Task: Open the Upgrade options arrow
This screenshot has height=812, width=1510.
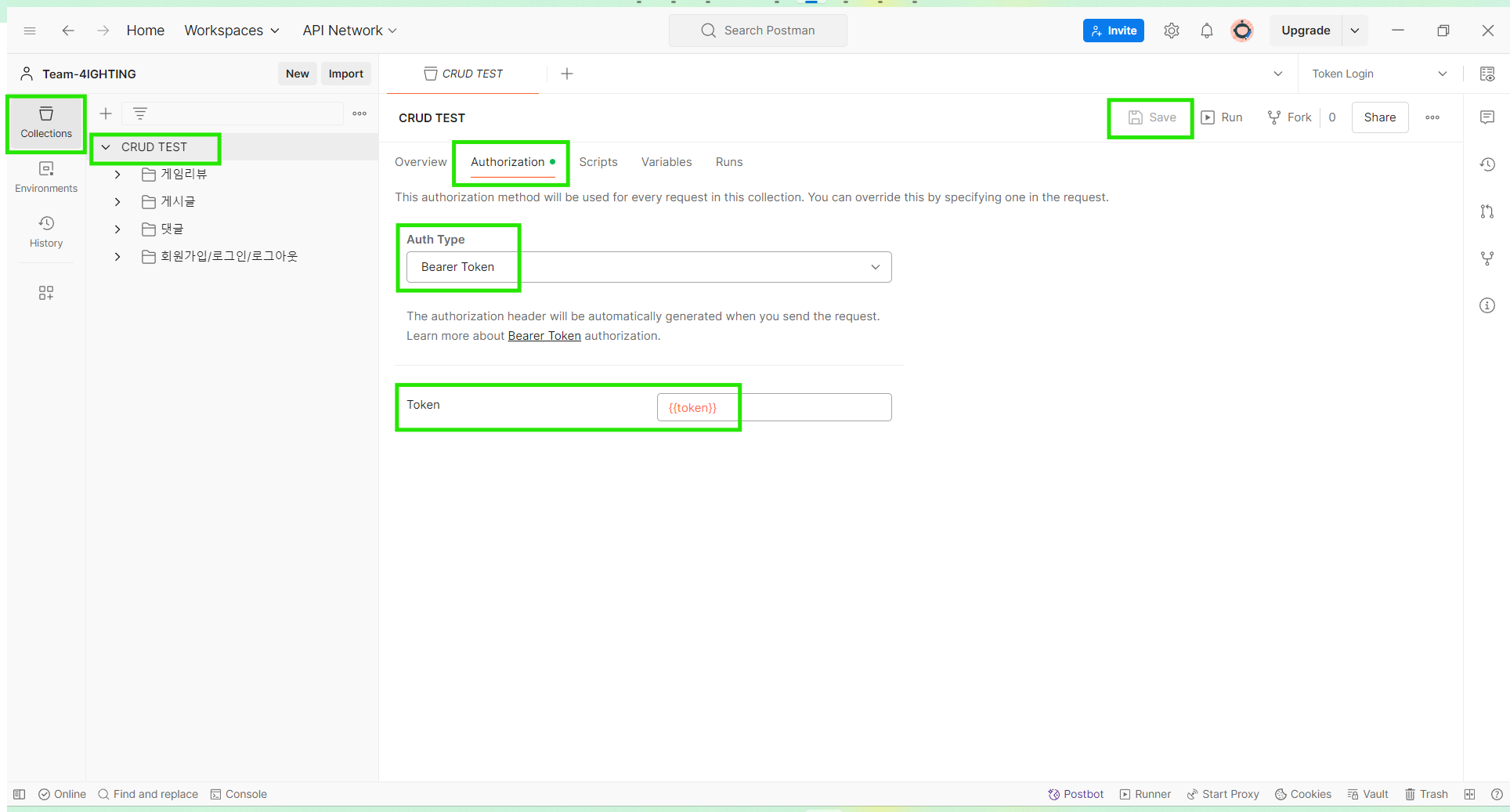Action: (x=1355, y=31)
